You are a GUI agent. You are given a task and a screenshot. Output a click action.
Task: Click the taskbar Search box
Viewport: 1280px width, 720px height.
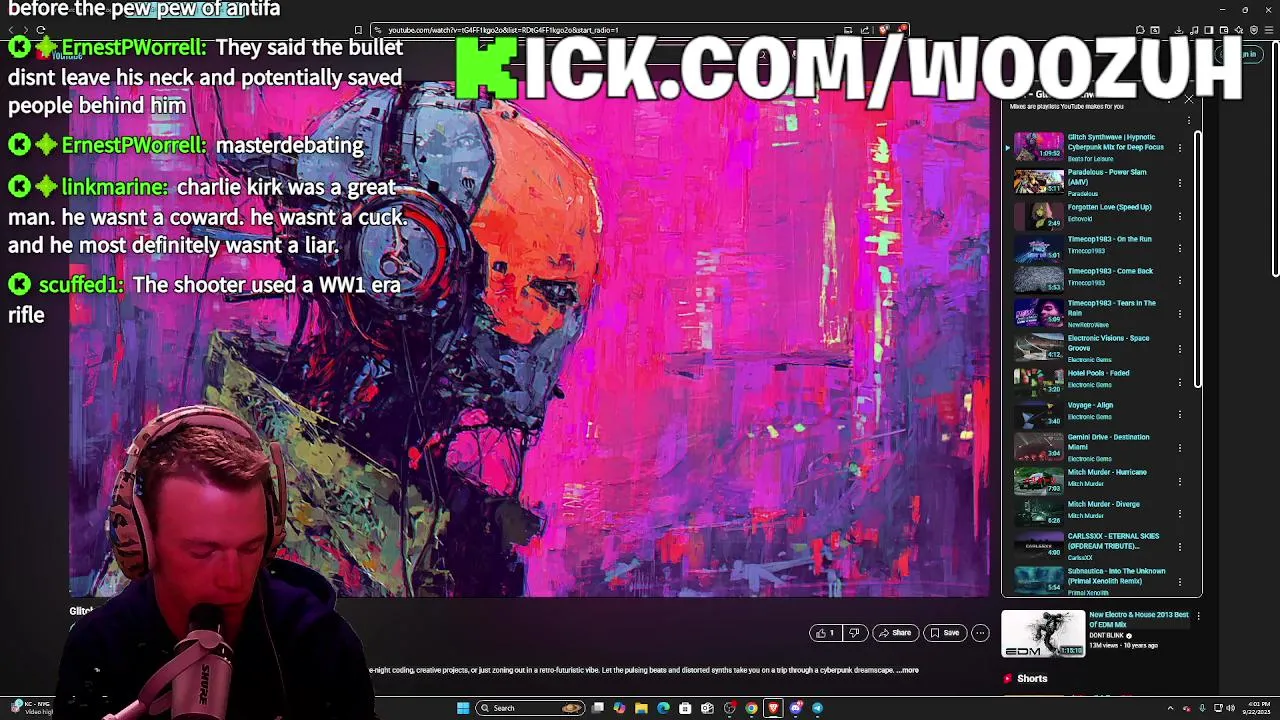[x=530, y=708]
